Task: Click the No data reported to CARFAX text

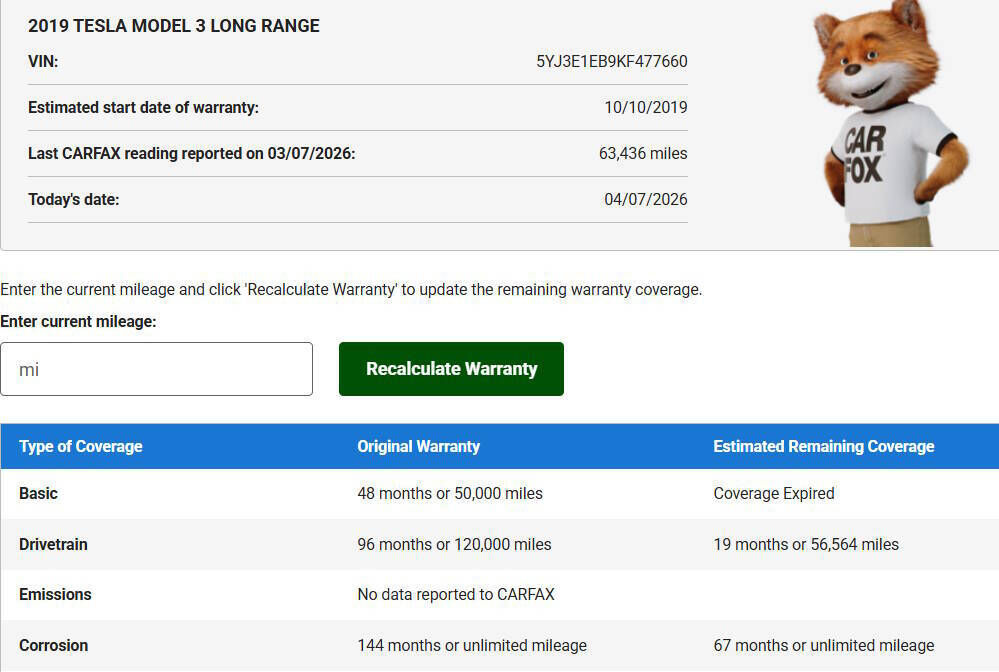Action: tap(455, 594)
